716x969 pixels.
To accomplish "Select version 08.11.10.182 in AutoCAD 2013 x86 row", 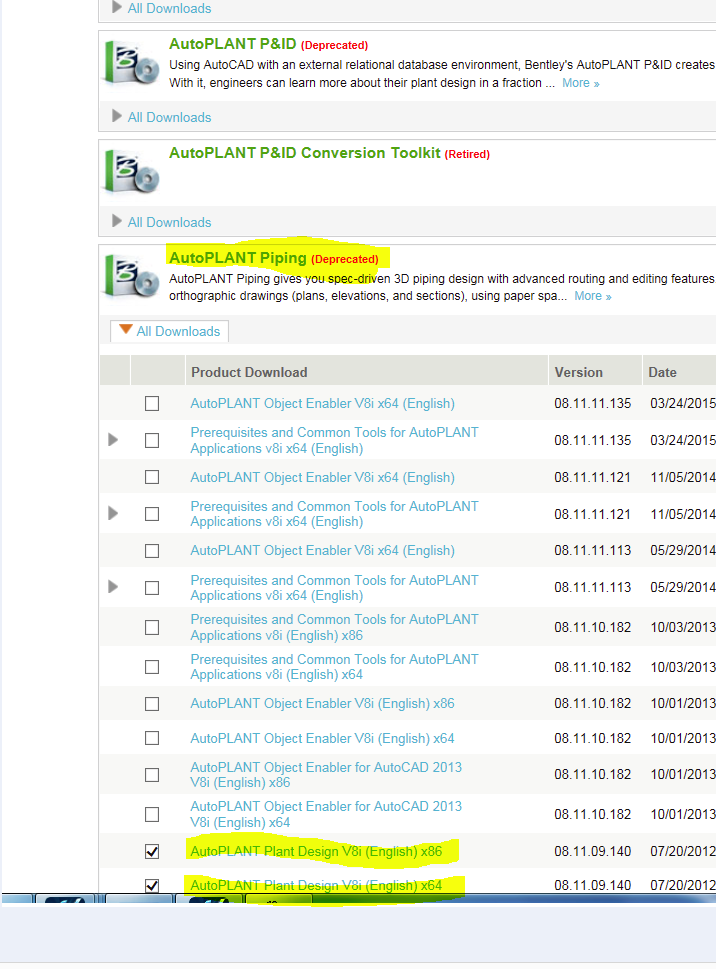I will tap(592, 774).
